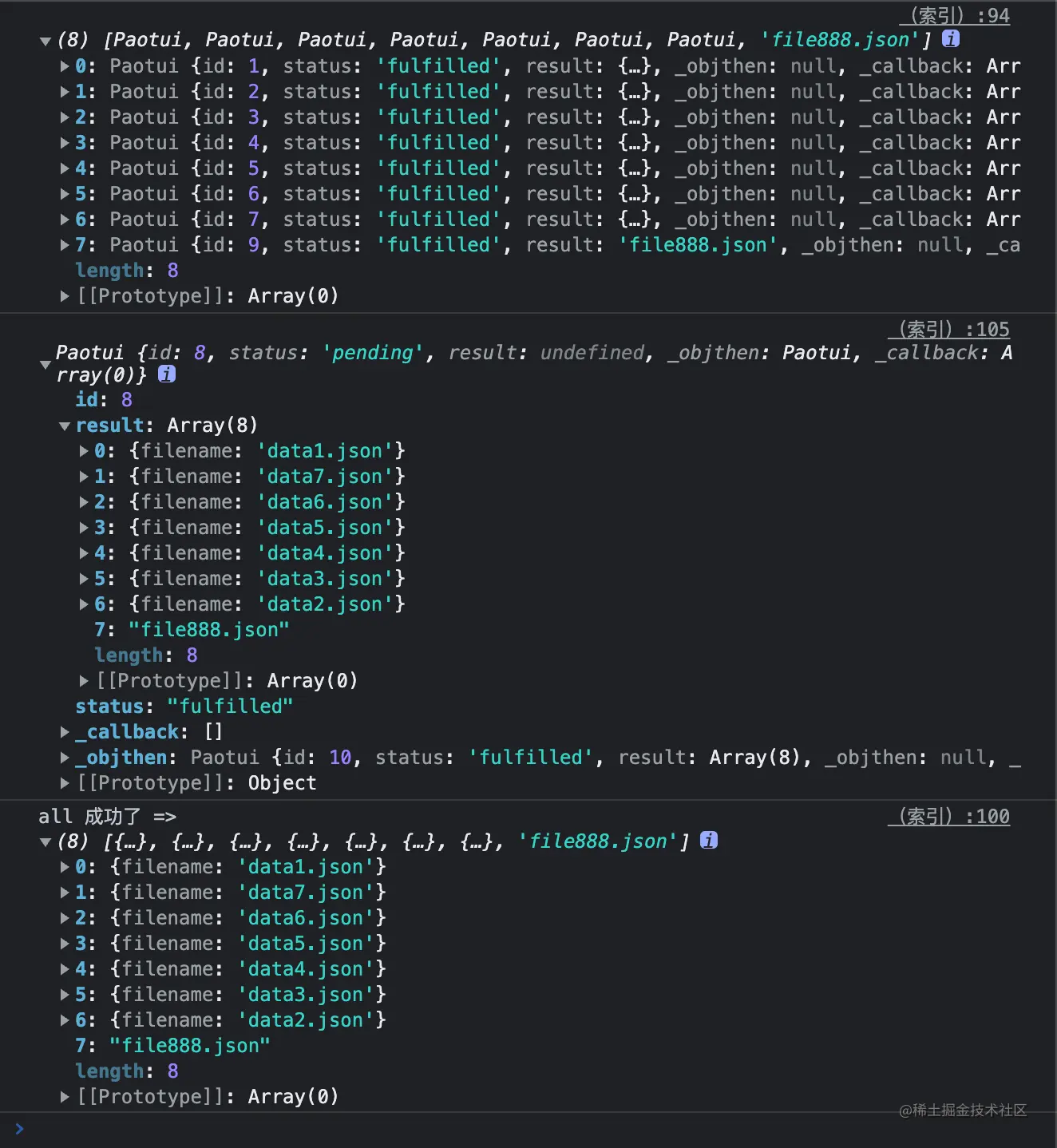Click the blue console prompt chevron at bottom
The width and height of the screenshot is (1057, 1148).
19,1128
